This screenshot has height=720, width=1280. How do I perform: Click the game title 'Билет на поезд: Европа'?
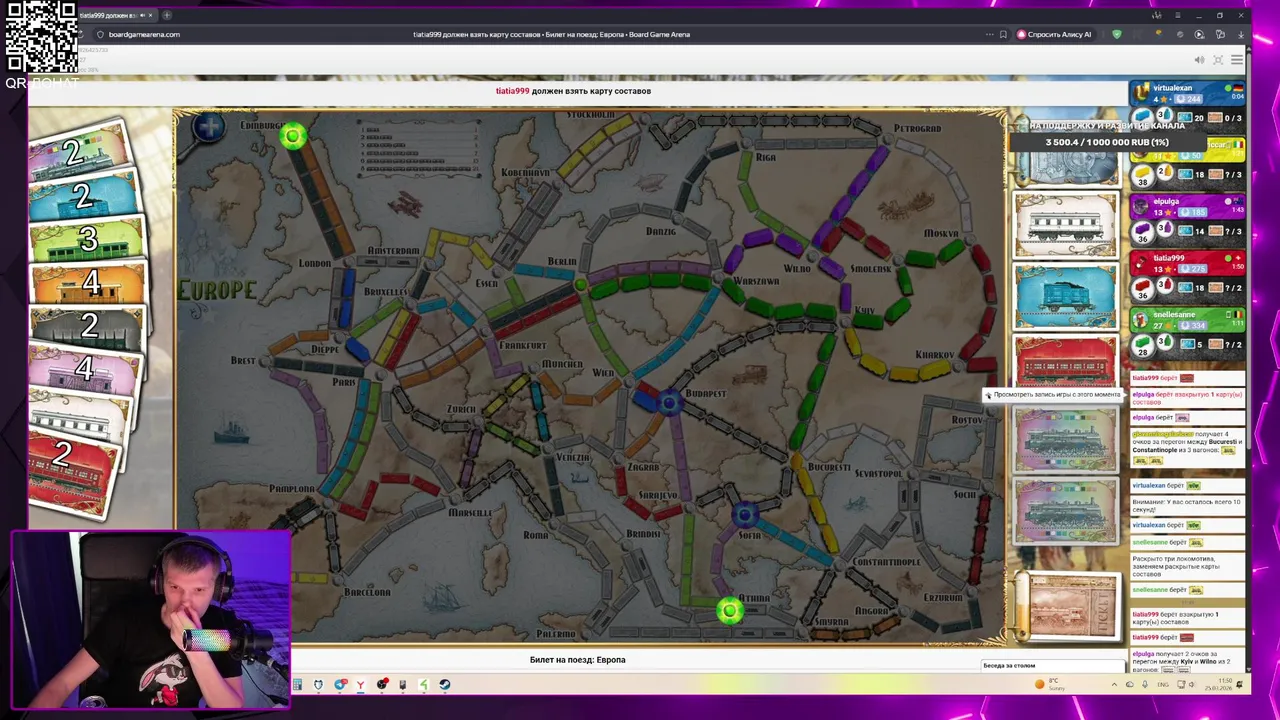(577, 660)
